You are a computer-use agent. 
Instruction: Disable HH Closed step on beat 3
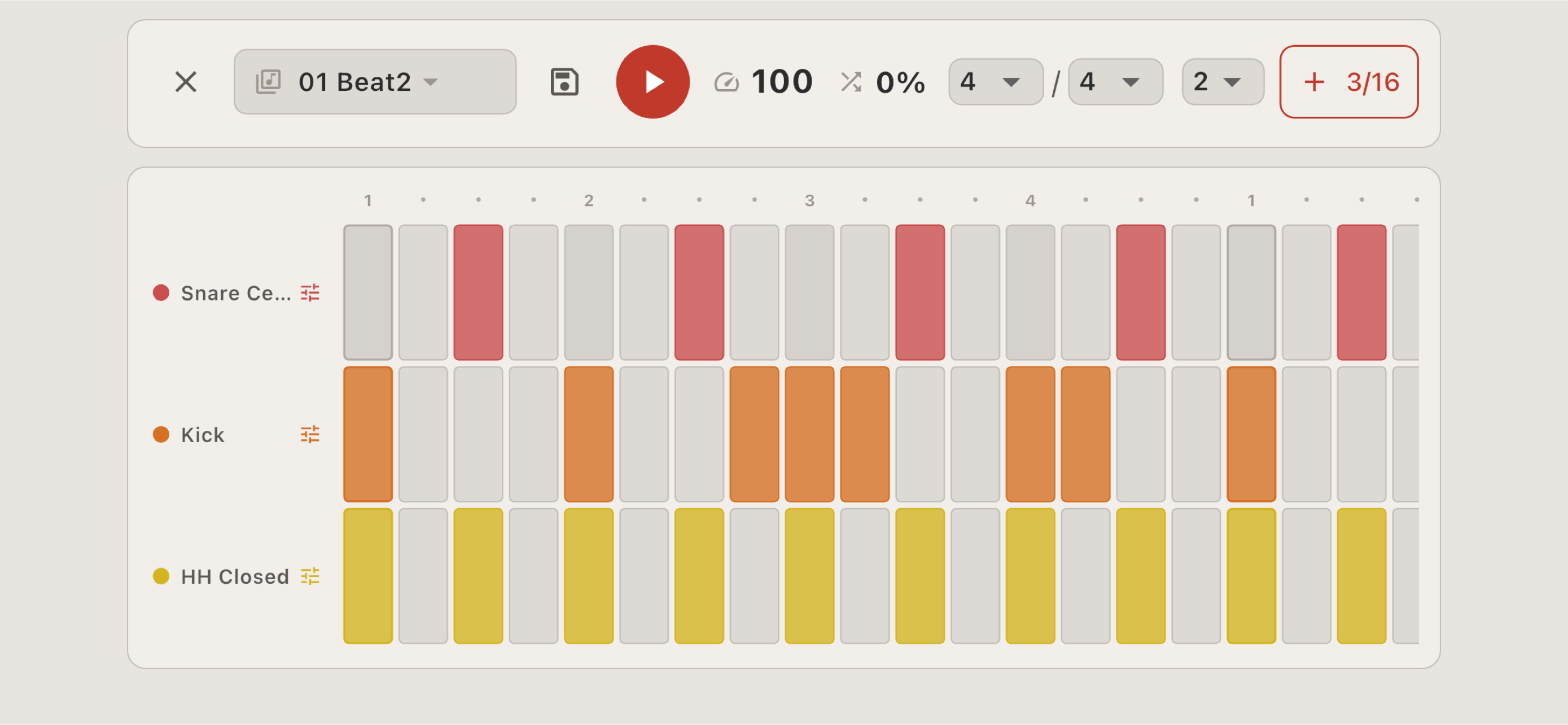click(x=809, y=576)
